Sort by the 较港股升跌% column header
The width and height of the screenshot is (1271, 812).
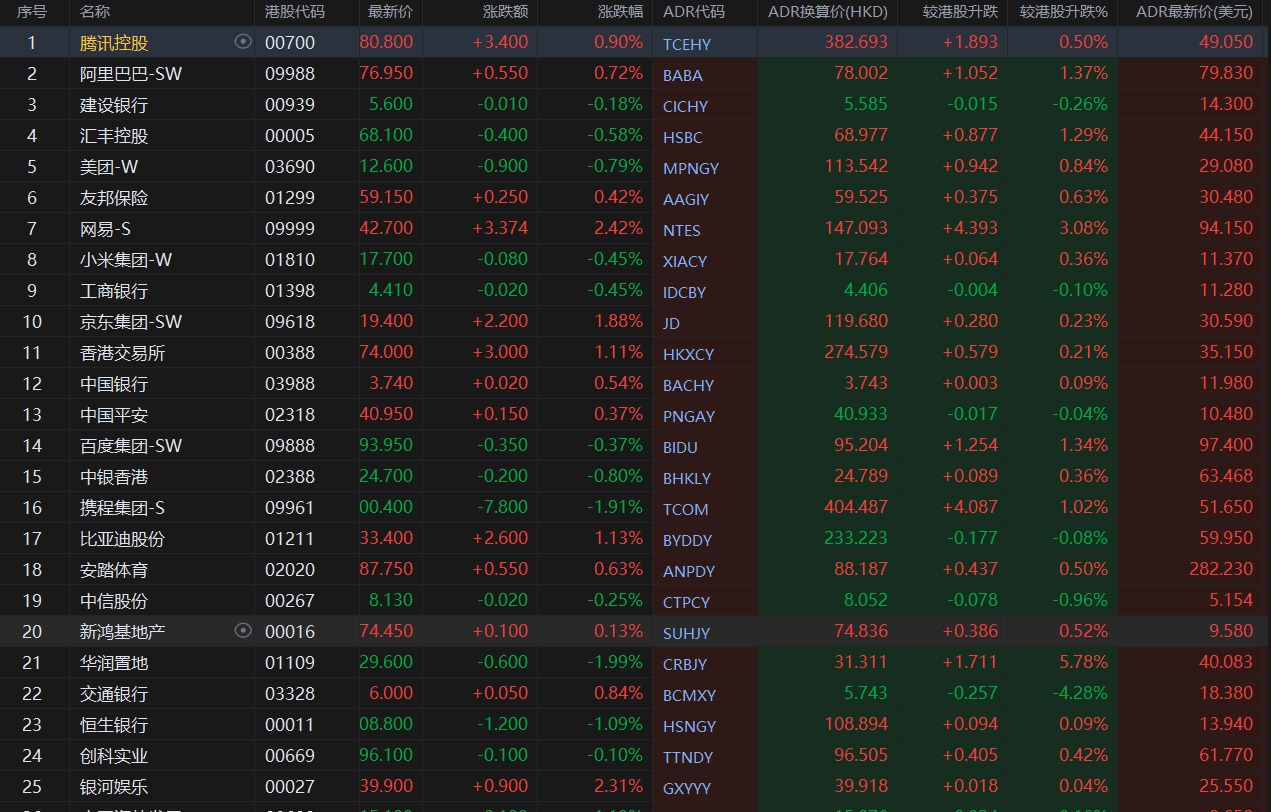(1064, 12)
